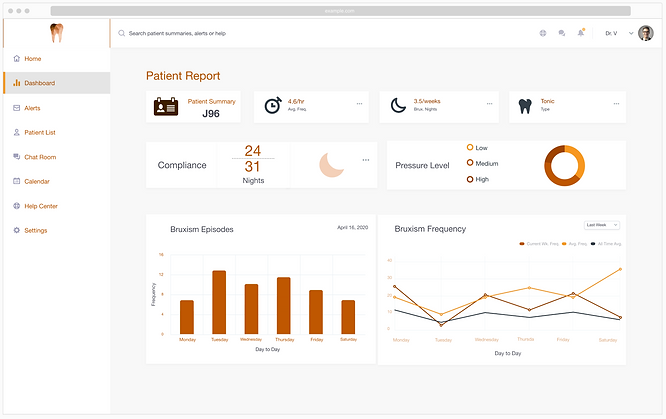
Task: Click the Compliance 24 nights value
Action: click(x=253, y=150)
